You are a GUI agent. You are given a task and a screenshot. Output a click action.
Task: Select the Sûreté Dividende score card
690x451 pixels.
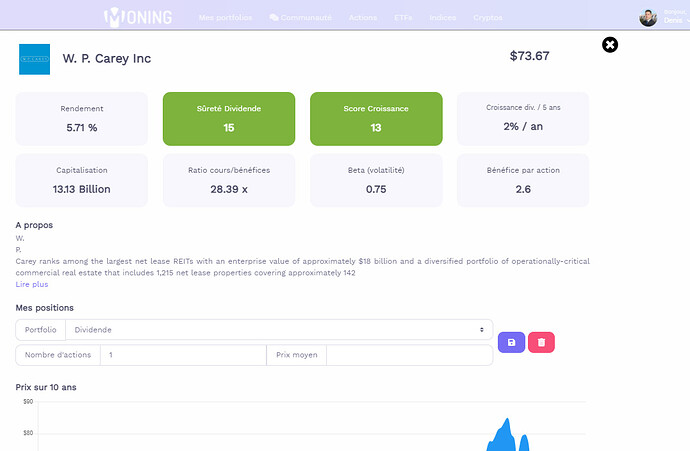(x=229, y=119)
